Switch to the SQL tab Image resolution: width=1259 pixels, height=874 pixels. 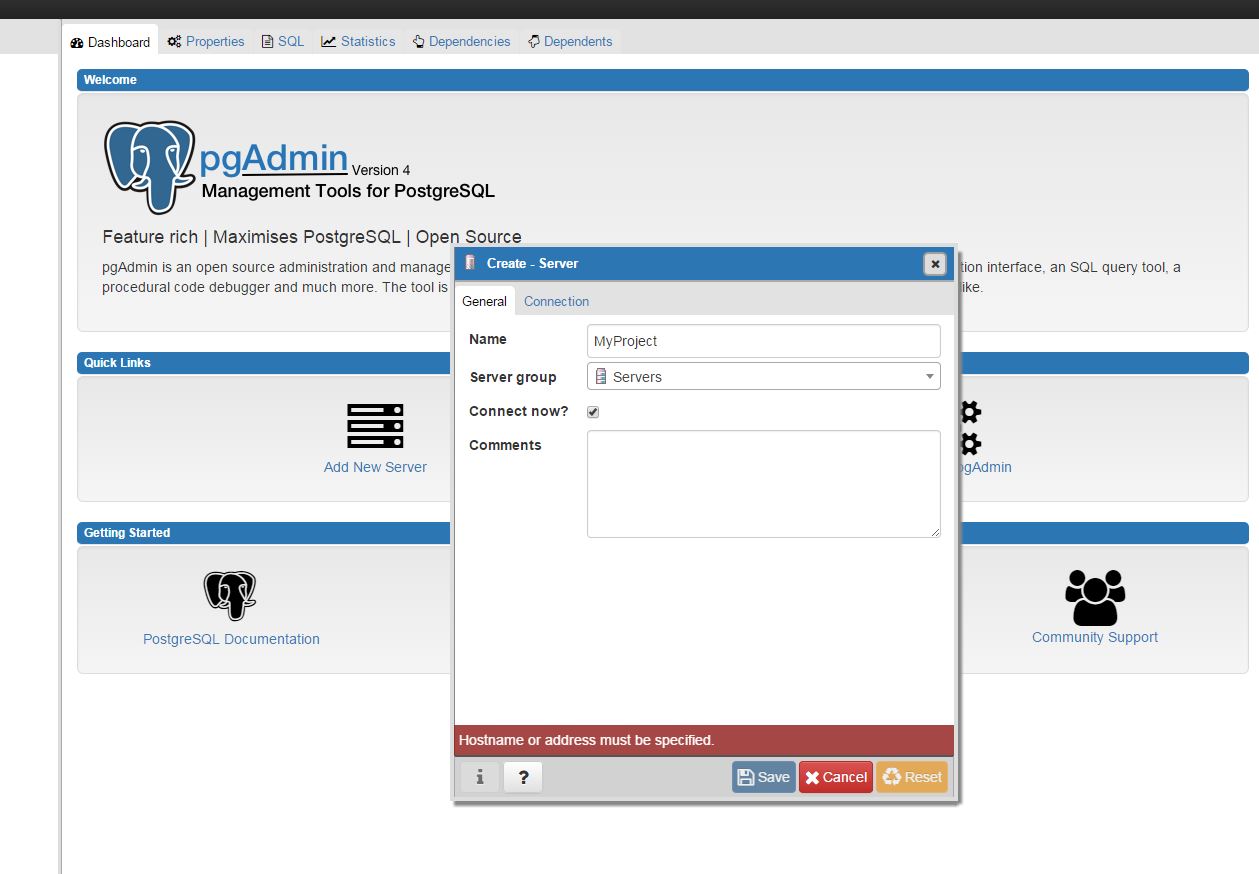283,41
